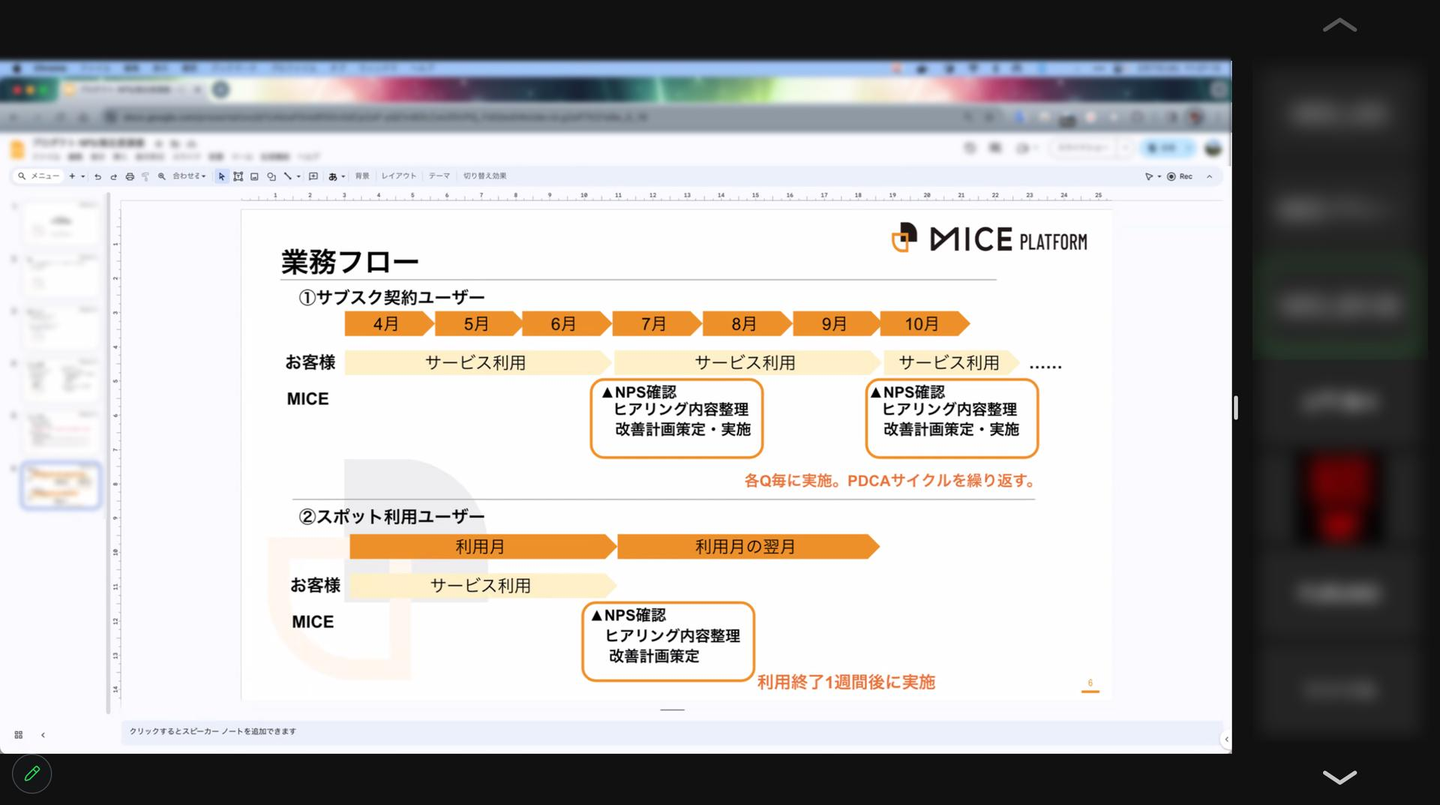Add a comment with toolbar icon

pos(313,176)
